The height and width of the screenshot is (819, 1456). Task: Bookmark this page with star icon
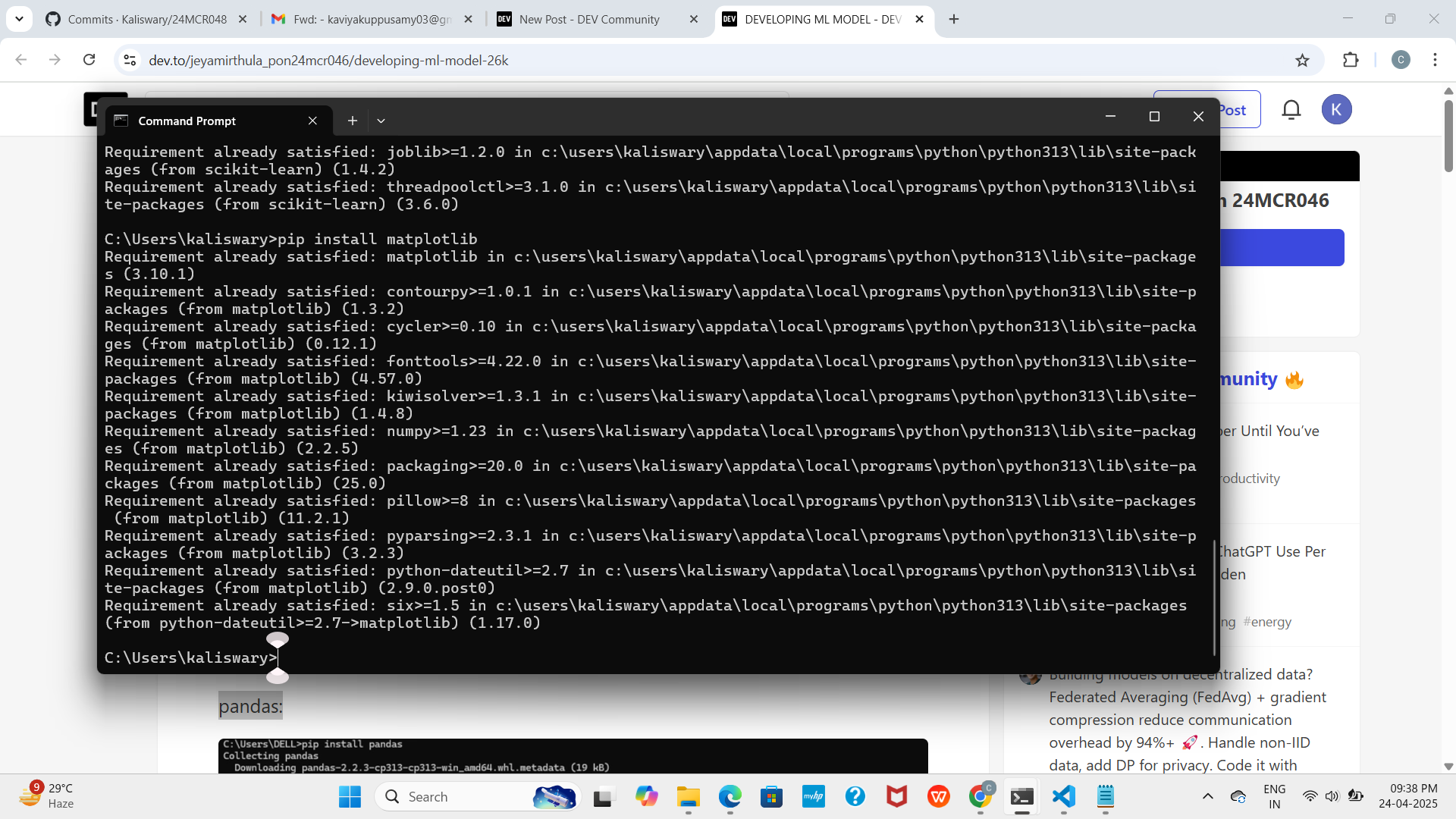click(x=1302, y=60)
